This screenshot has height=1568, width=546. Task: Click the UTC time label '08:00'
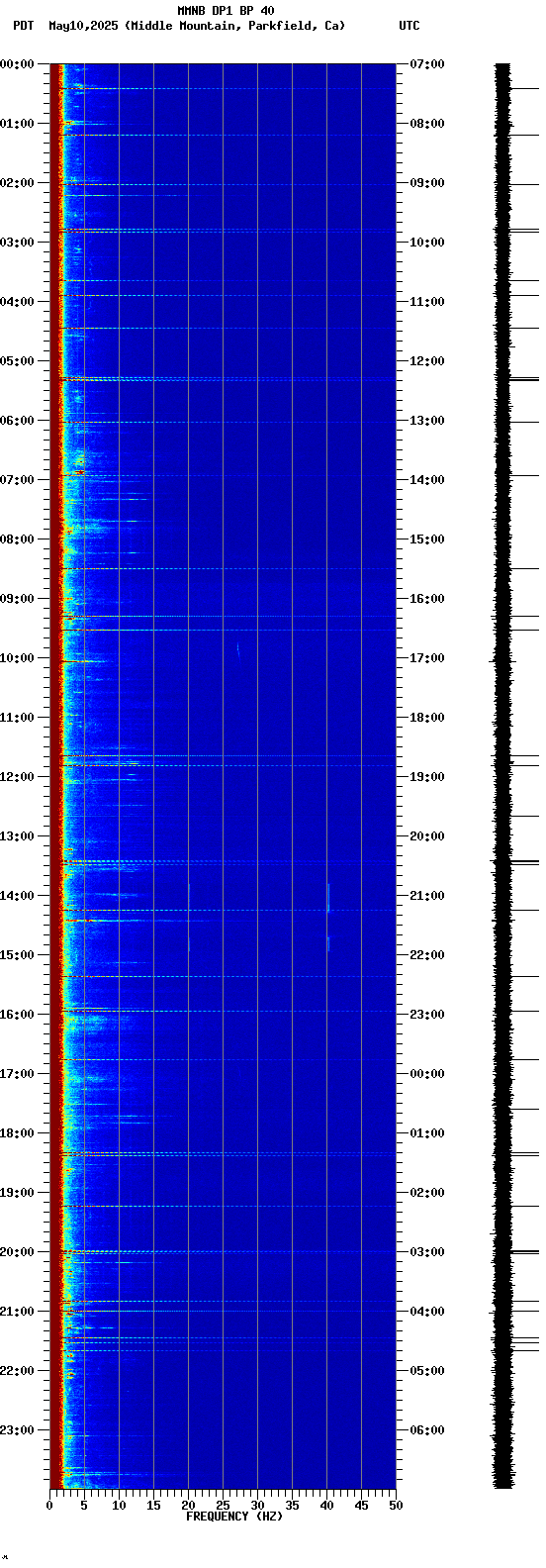(427, 124)
